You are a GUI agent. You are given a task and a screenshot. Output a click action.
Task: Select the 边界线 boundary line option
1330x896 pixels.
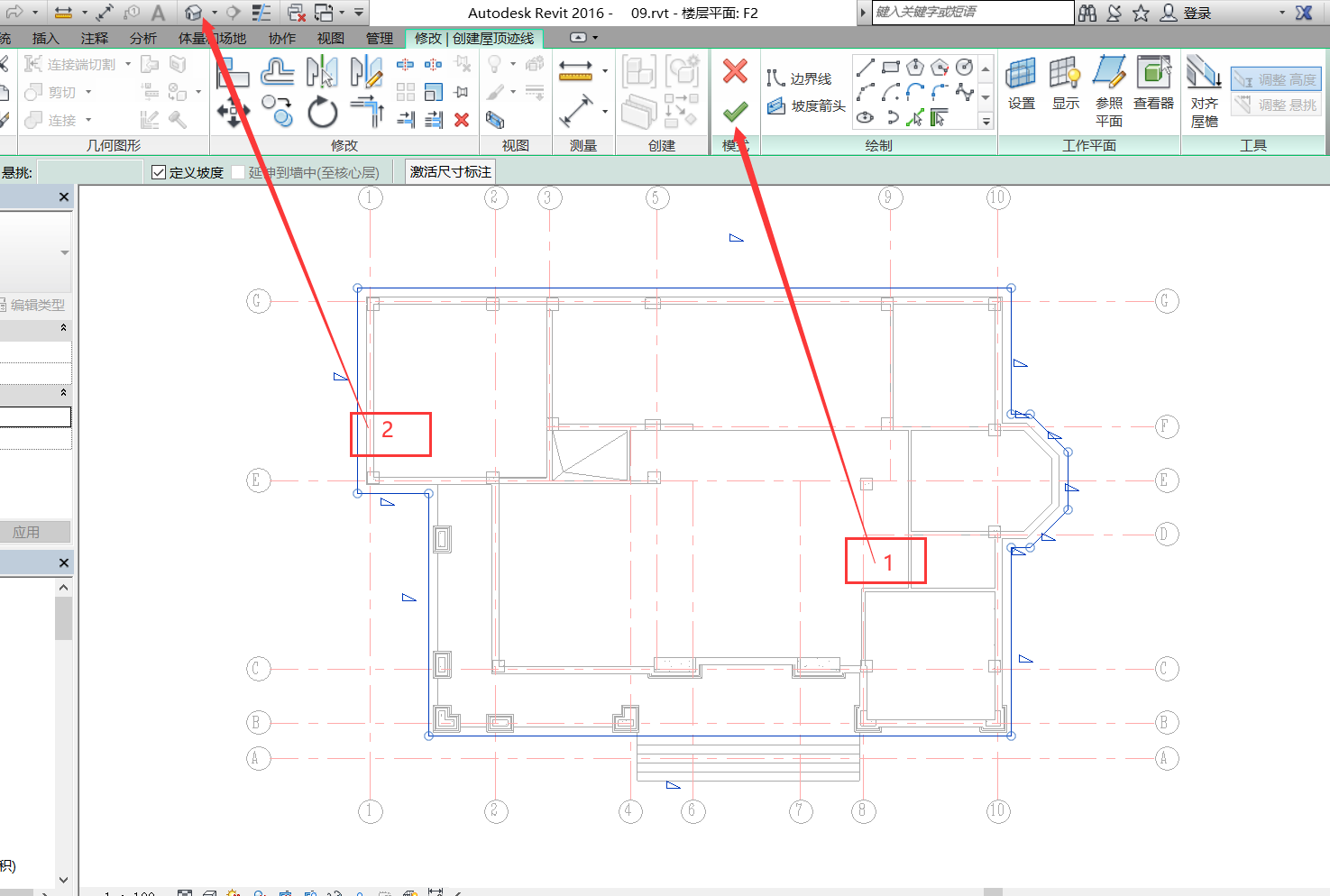point(800,79)
